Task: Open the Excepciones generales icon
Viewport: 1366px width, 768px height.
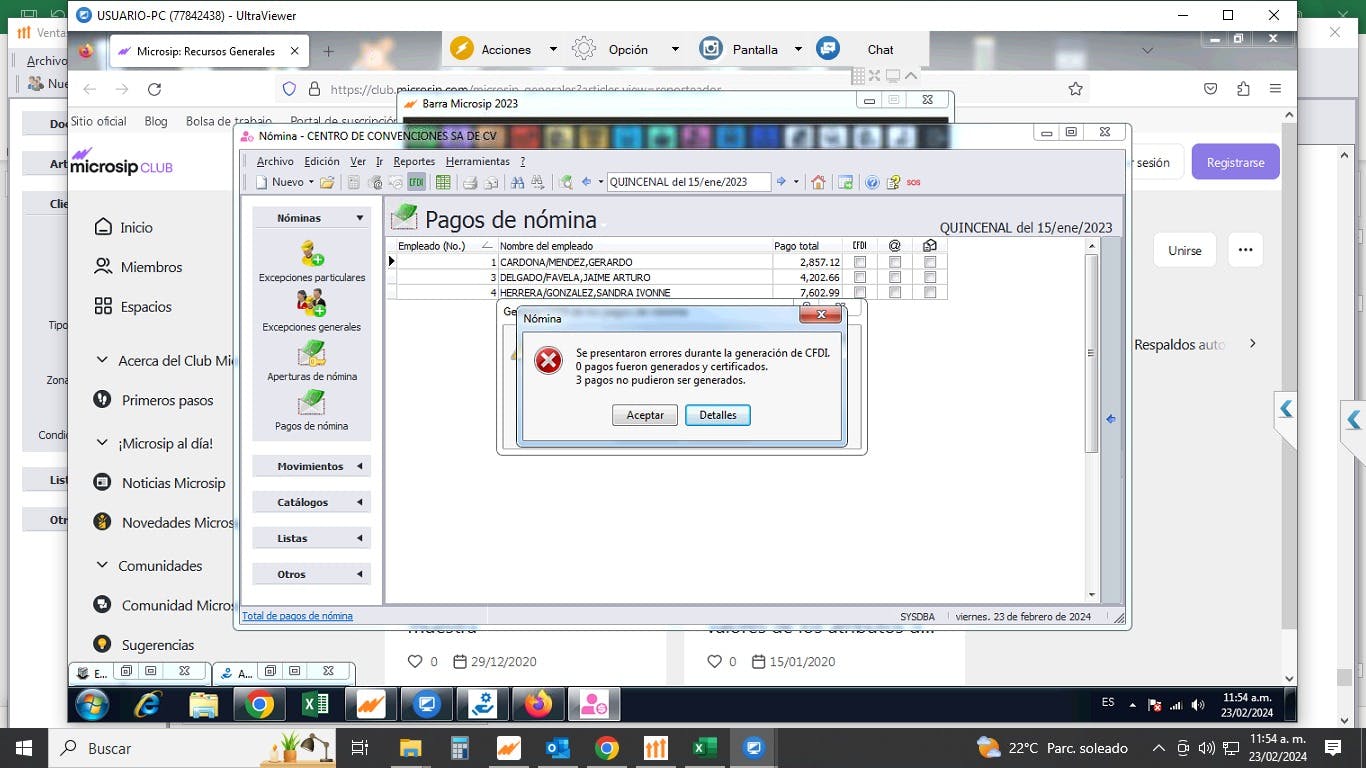Action: (x=311, y=302)
